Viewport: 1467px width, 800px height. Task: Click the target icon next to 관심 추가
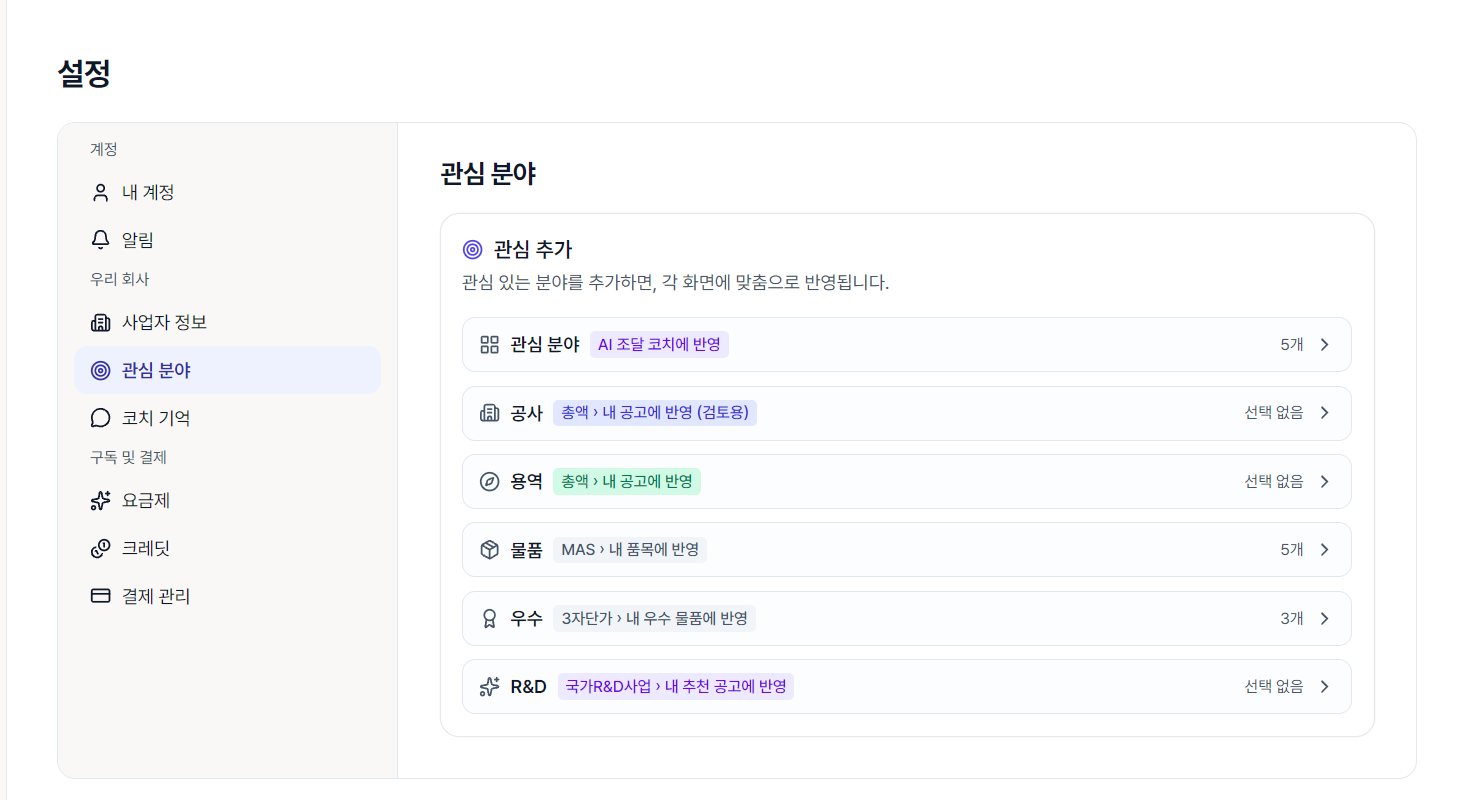473,249
